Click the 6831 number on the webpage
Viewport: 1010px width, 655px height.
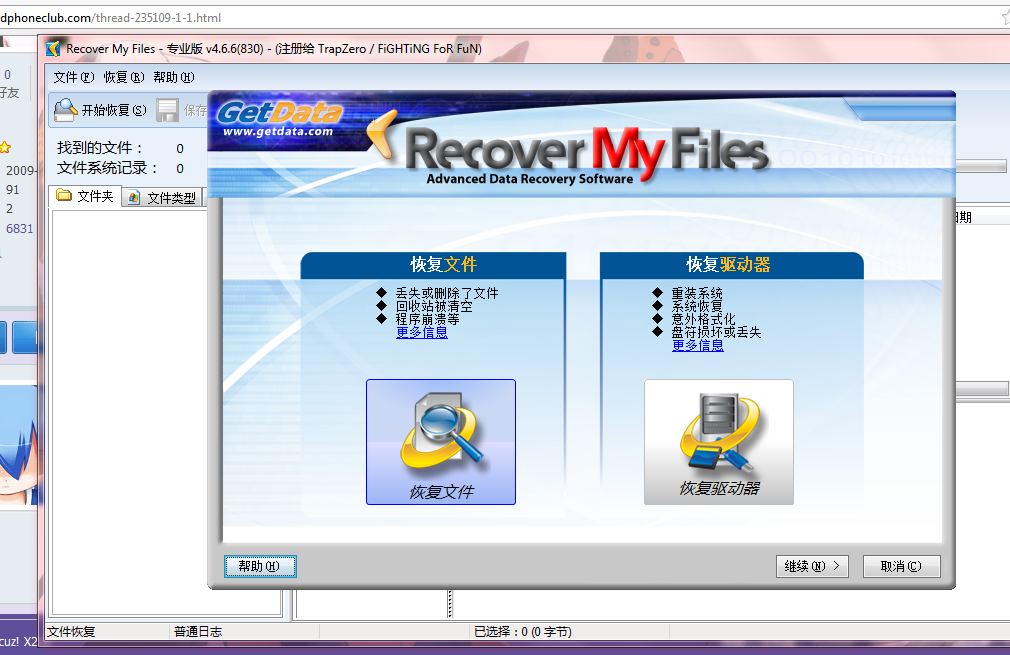point(19,229)
